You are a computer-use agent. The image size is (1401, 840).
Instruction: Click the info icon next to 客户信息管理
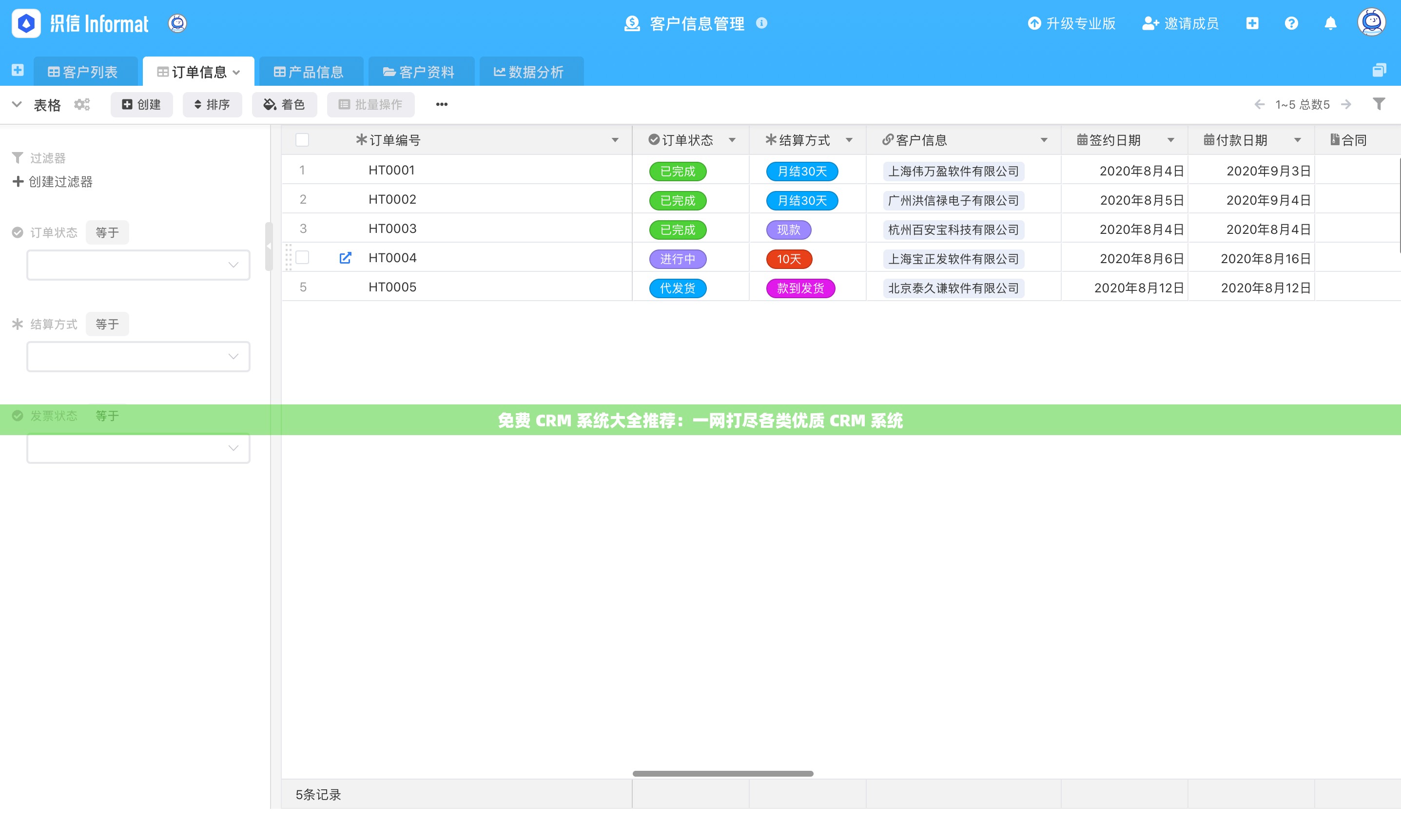coord(761,23)
